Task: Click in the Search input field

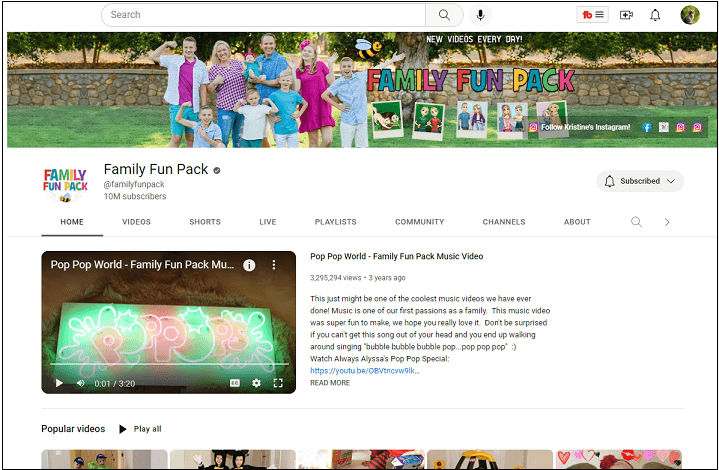Action: (x=264, y=15)
